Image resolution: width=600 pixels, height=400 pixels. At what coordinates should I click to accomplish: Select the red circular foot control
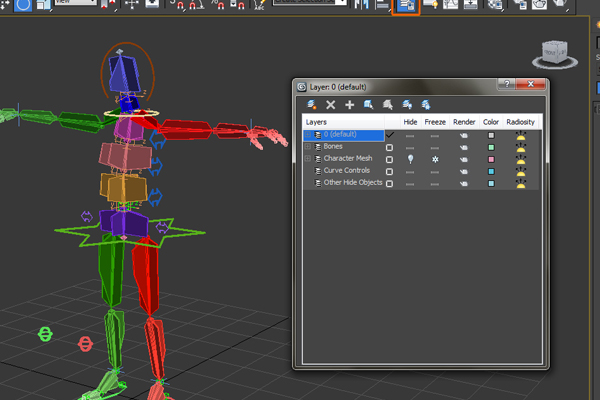[x=85, y=344]
